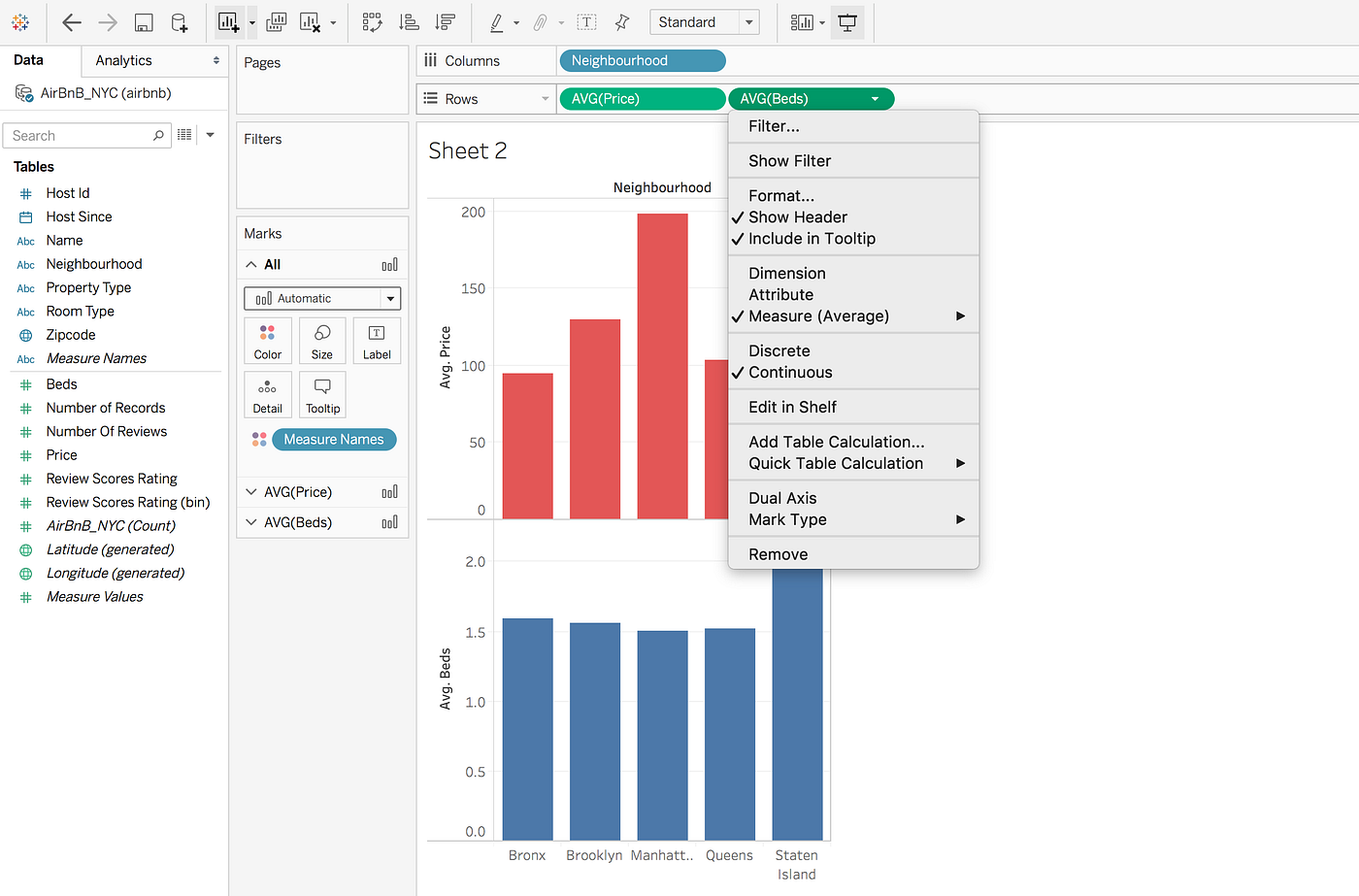Click the Color marks button
Image resolution: width=1359 pixels, height=896 pixels.
tap(268, 341)
